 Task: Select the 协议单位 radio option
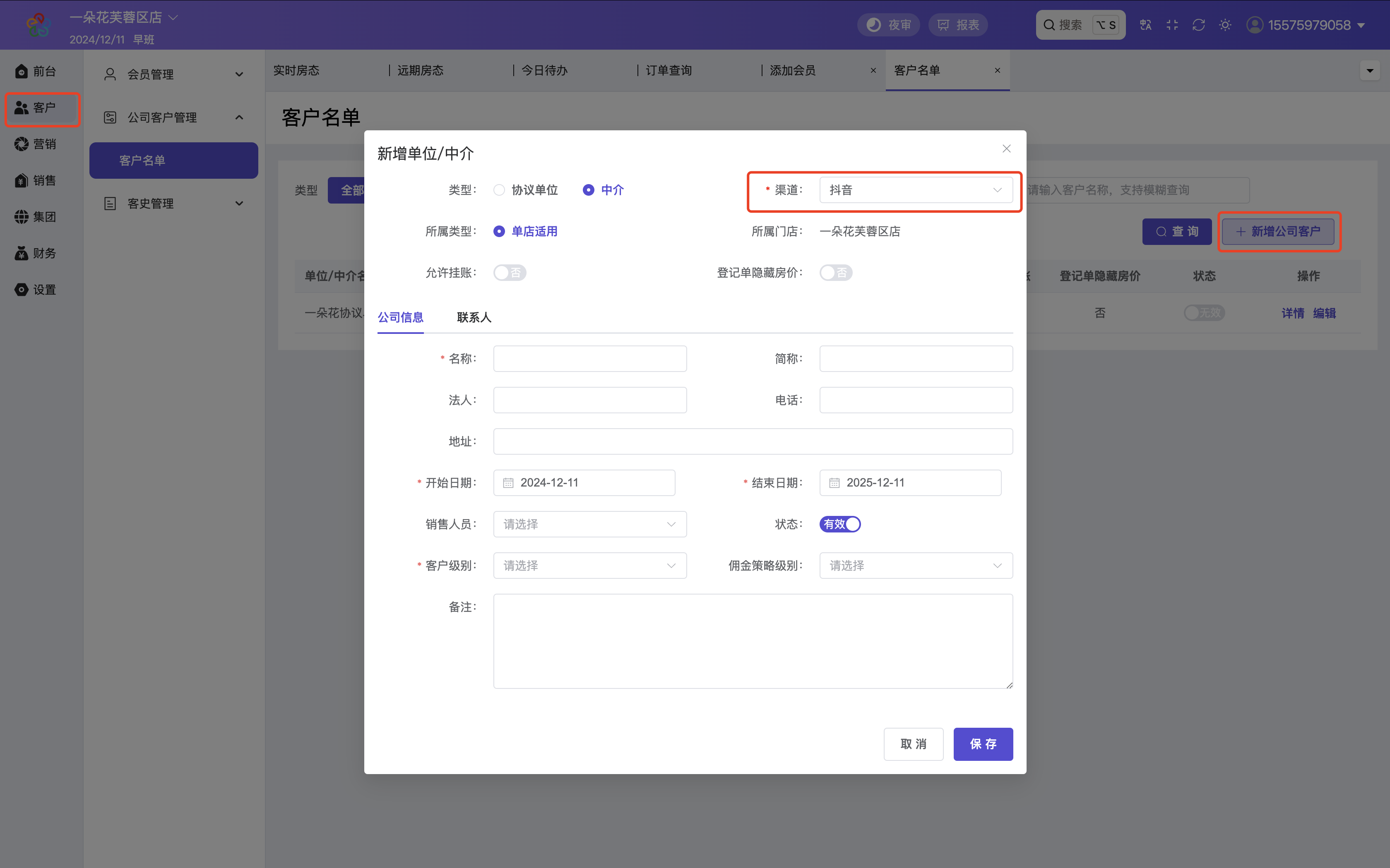tap(525, 190)
